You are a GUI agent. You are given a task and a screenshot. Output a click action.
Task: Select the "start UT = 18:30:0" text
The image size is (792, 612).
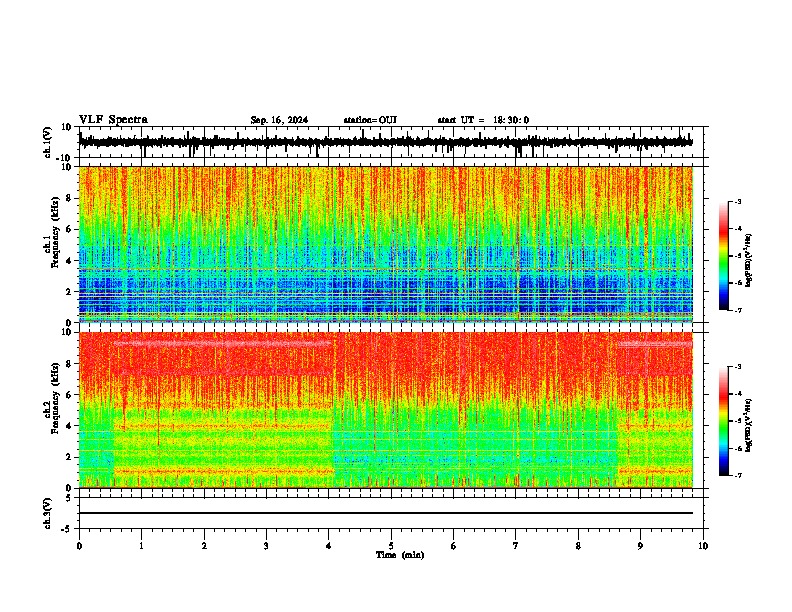[x=483, y=120]
